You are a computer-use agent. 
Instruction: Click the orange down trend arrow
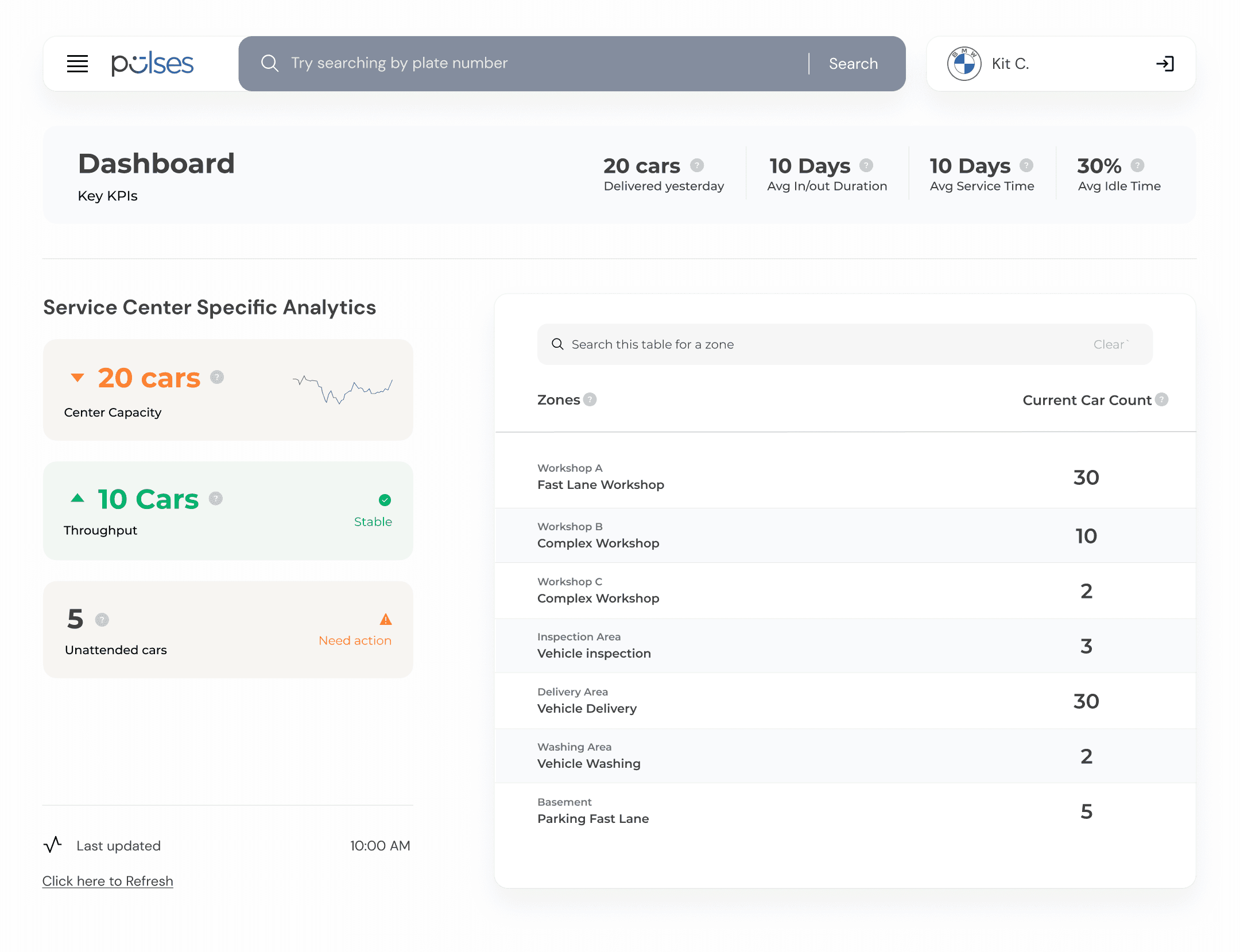[77, 378]
